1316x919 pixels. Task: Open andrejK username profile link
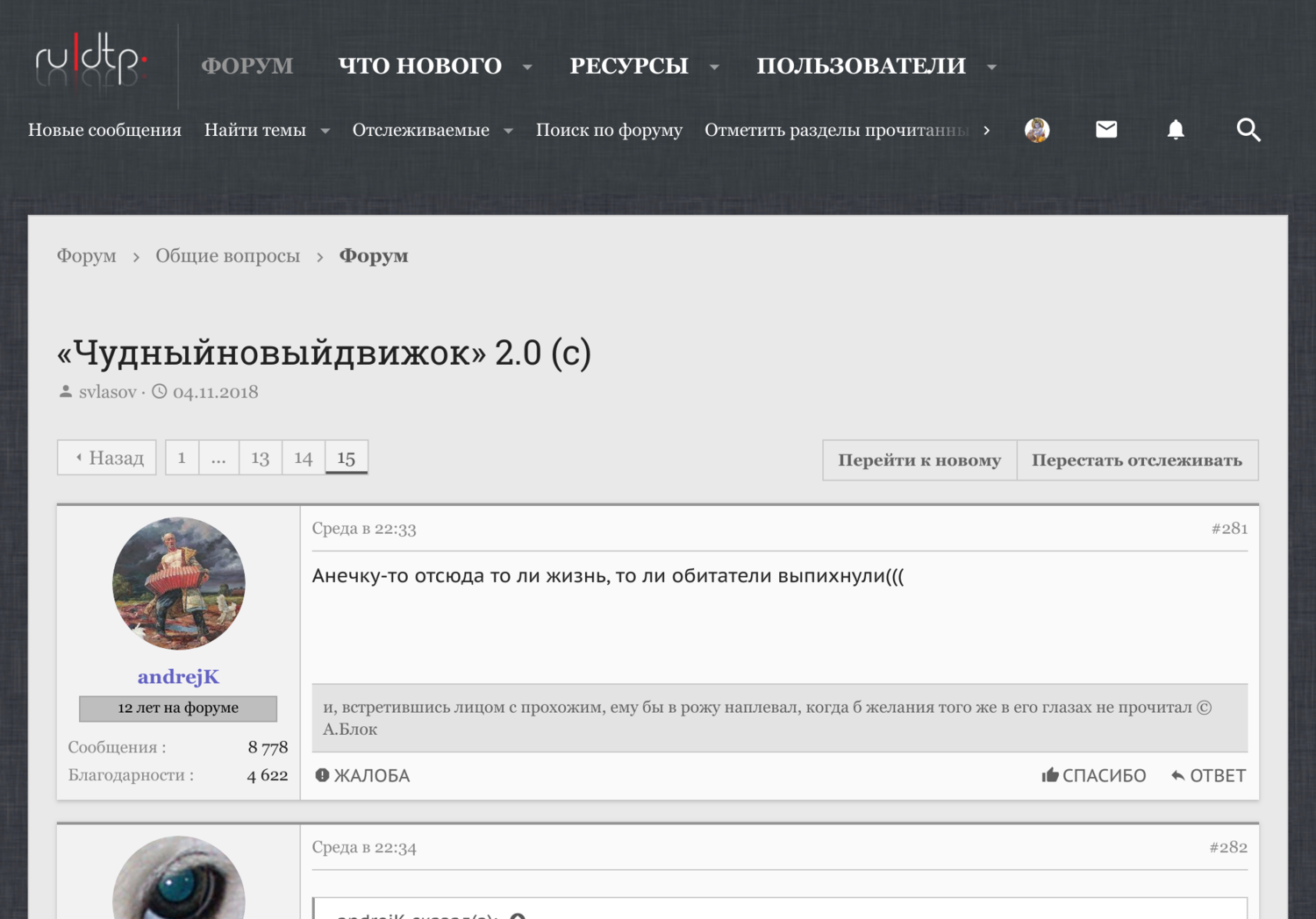pyautogui.click(x=179, y=677)
